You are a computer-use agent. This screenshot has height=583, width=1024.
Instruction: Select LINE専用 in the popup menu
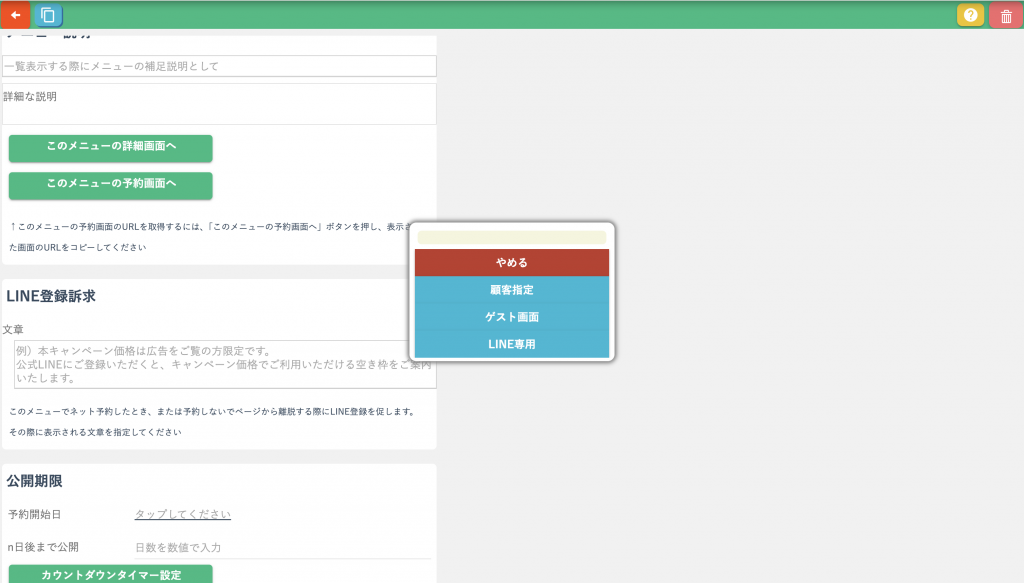pyautogui.click(x=511, y=344)
